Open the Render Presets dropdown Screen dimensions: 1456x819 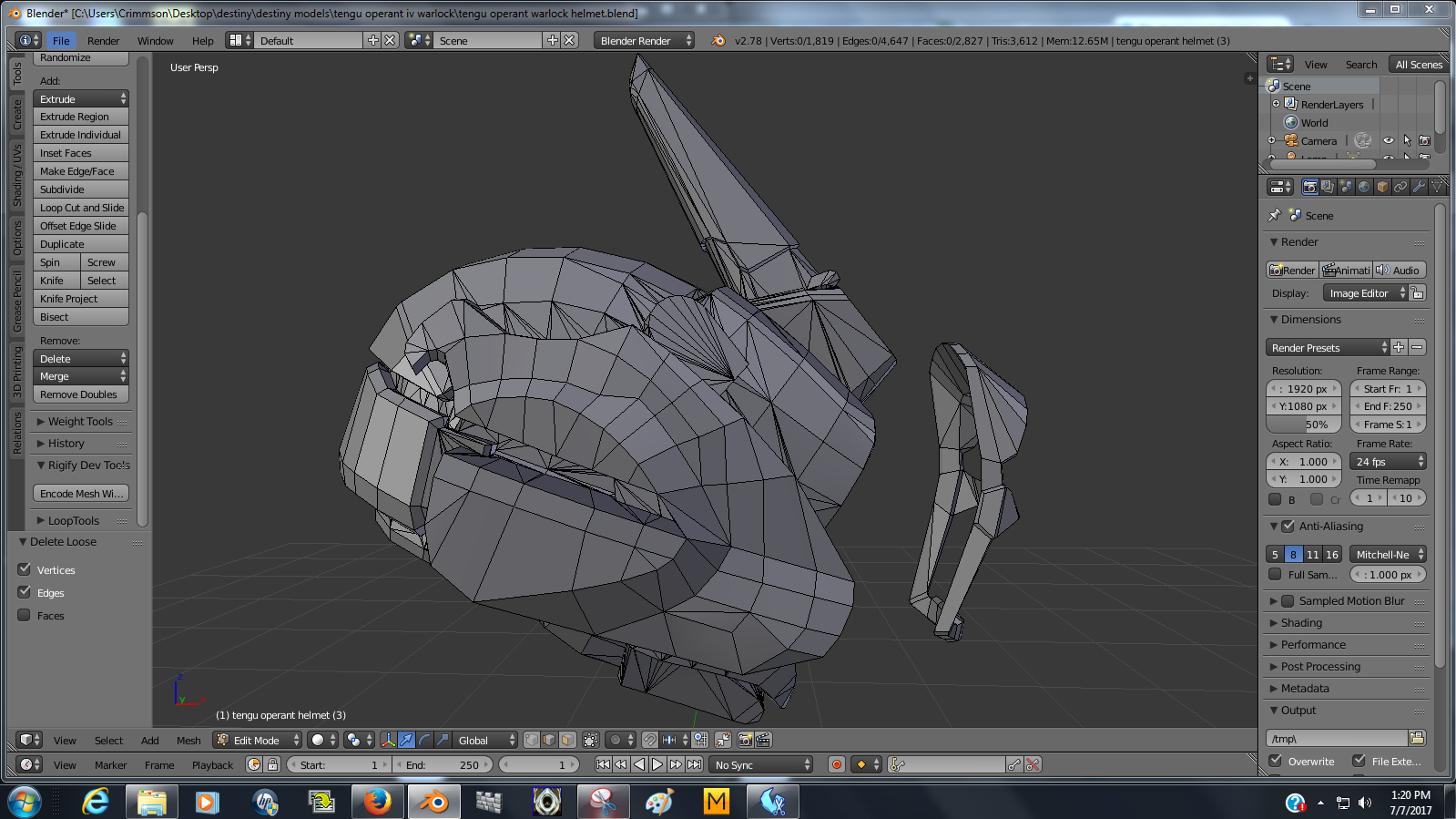click(x=1327, y=347)
